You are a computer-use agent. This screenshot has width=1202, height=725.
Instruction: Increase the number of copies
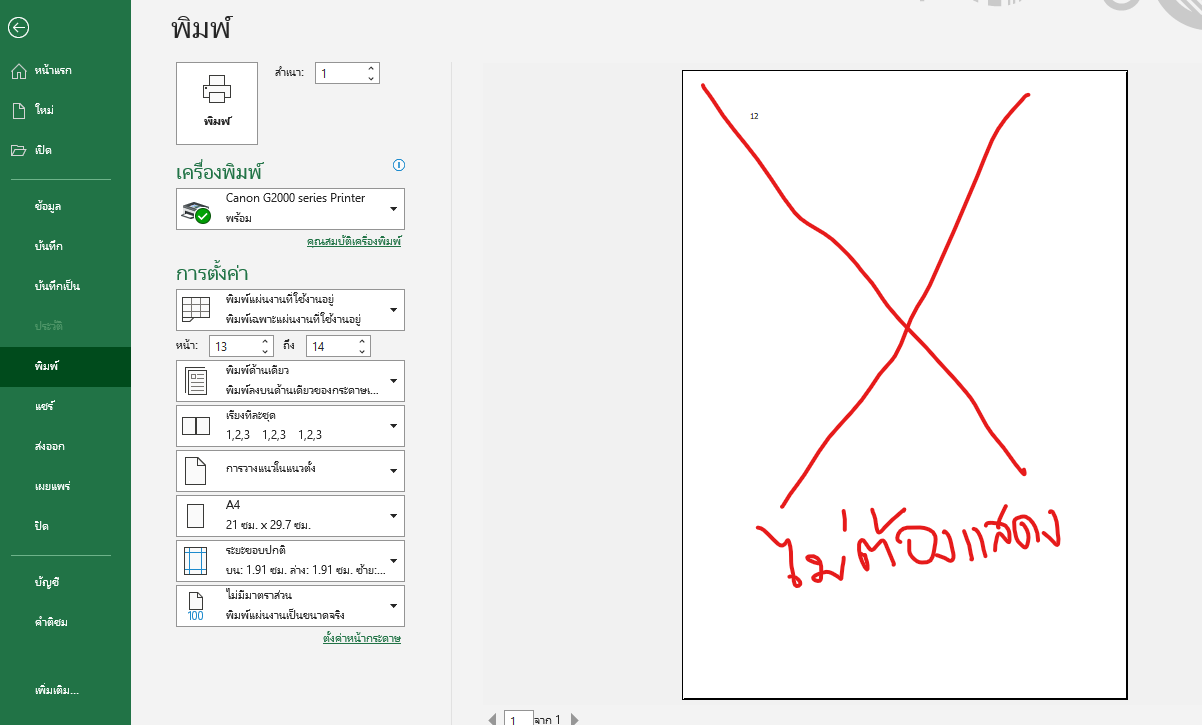tap(372, 68)
